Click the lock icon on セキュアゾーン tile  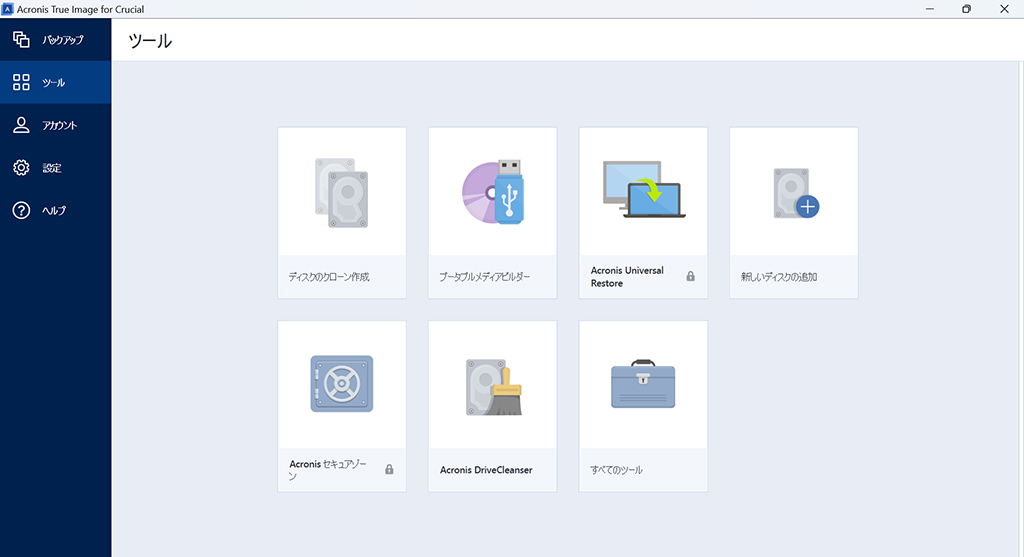tap(389, 469)
